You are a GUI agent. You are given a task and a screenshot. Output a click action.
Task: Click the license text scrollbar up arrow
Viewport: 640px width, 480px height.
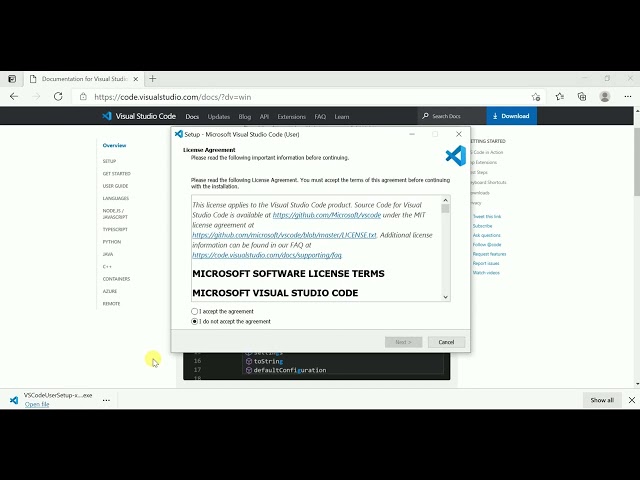446,200
